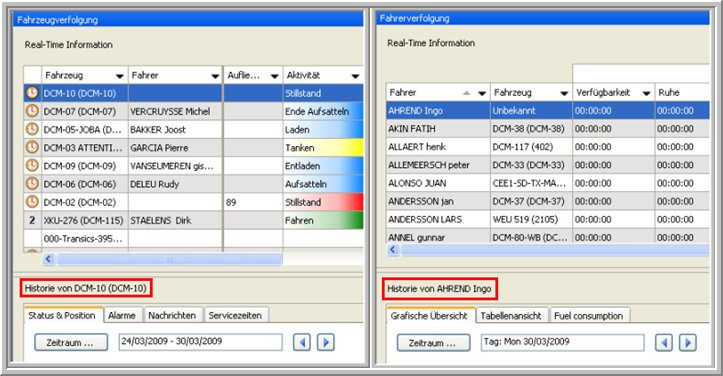Image resolution: width=723 pixels, height=376 pixels.
Task: Switch to Alarme tab
Action: [x=122, y=316]
